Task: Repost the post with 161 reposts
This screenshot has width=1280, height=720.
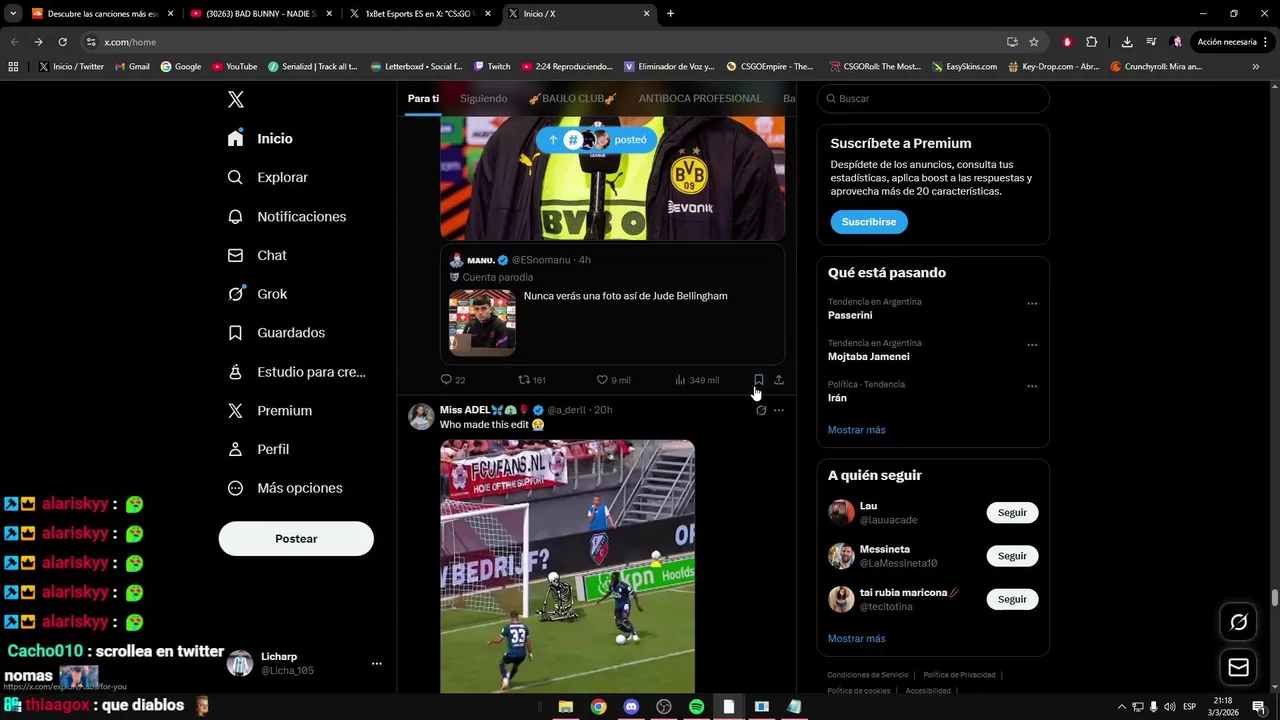Action: tap(531, 380)
